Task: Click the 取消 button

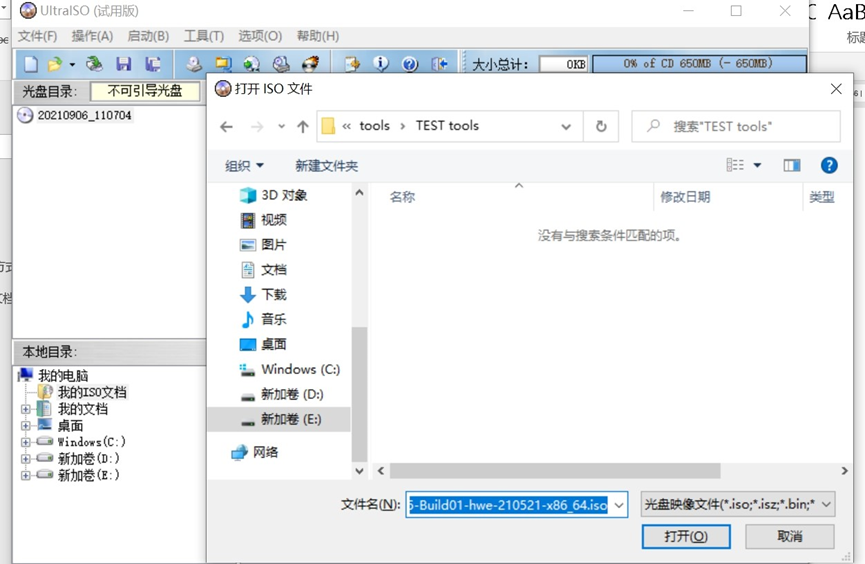Action: click(789, 537)
